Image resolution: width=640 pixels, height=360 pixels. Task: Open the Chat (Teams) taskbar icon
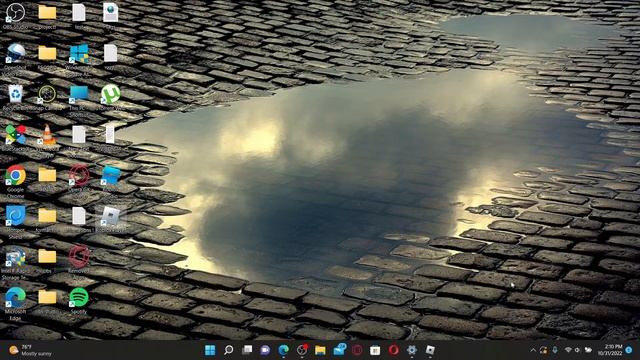(265, 350)
